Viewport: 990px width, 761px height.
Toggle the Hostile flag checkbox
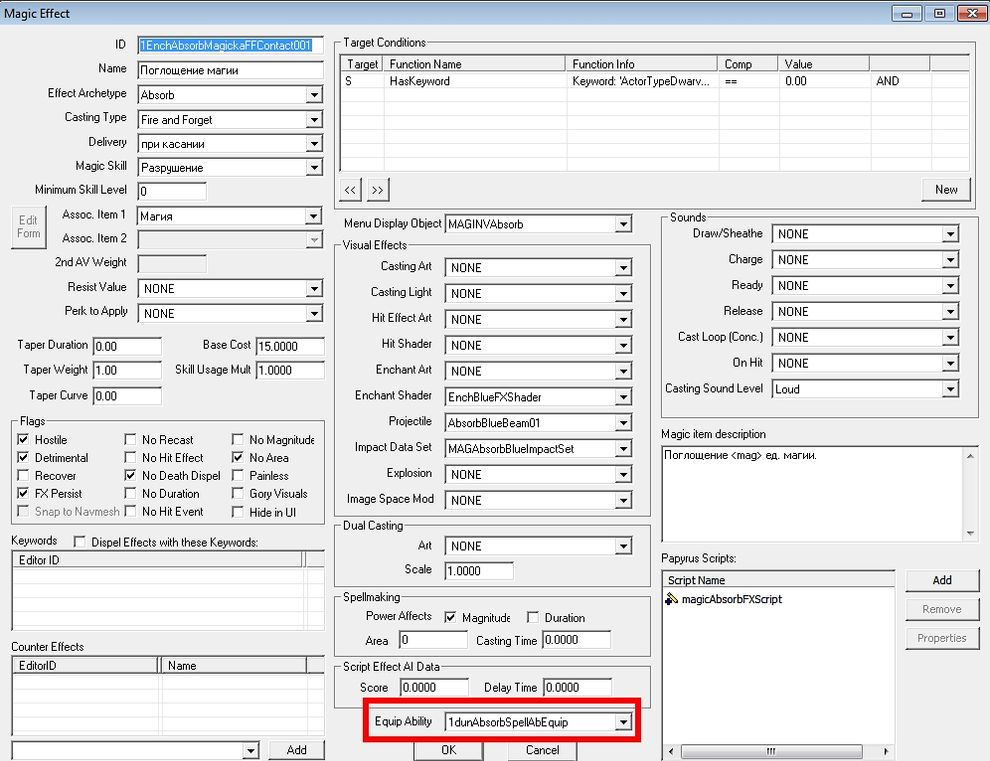[x=24, y=440]
